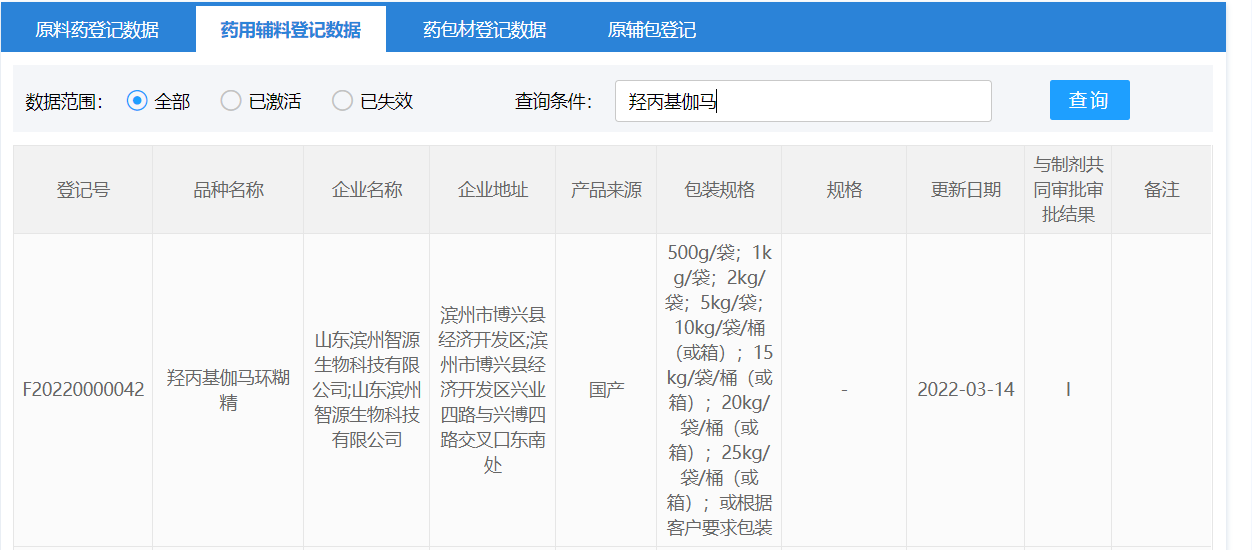Click the 企业名称 column header

367,190
